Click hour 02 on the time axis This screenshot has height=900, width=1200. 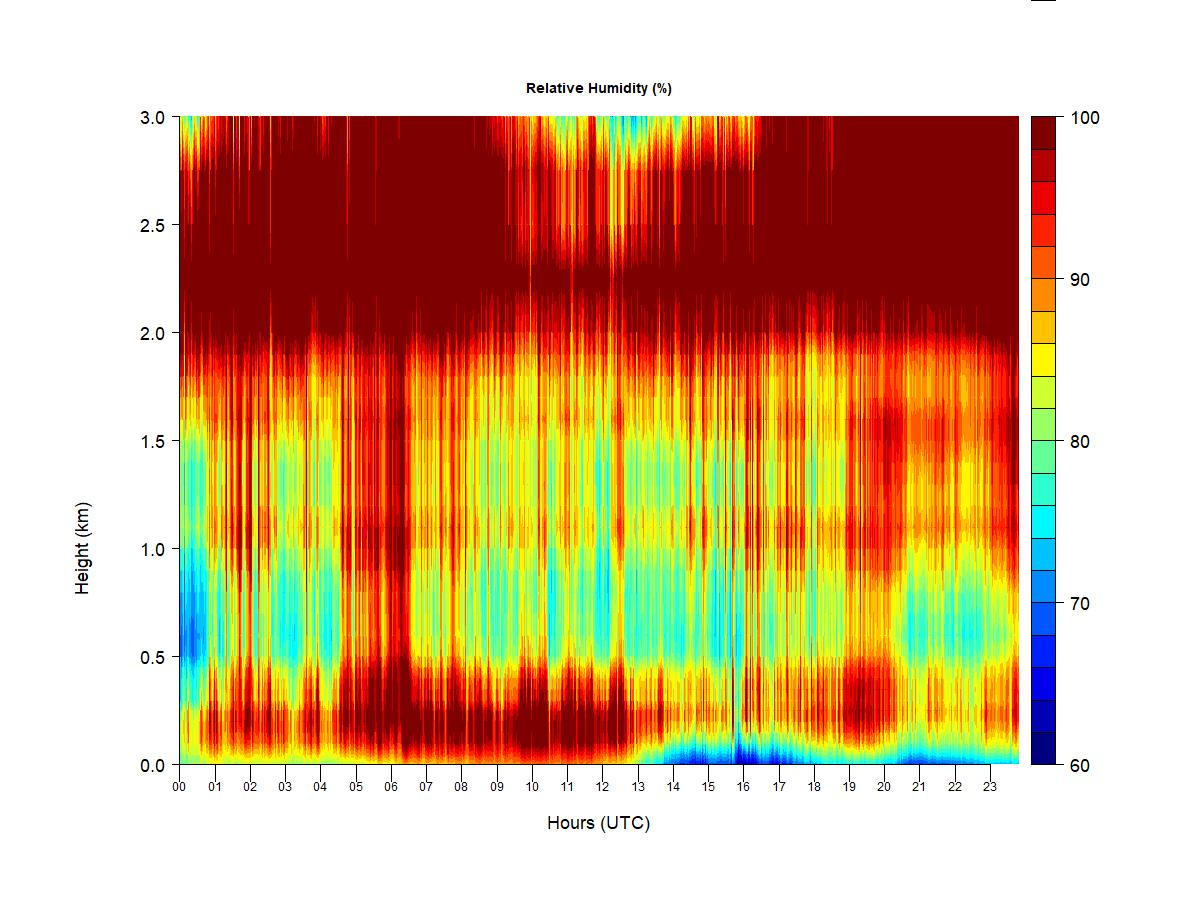coord(250,787)
